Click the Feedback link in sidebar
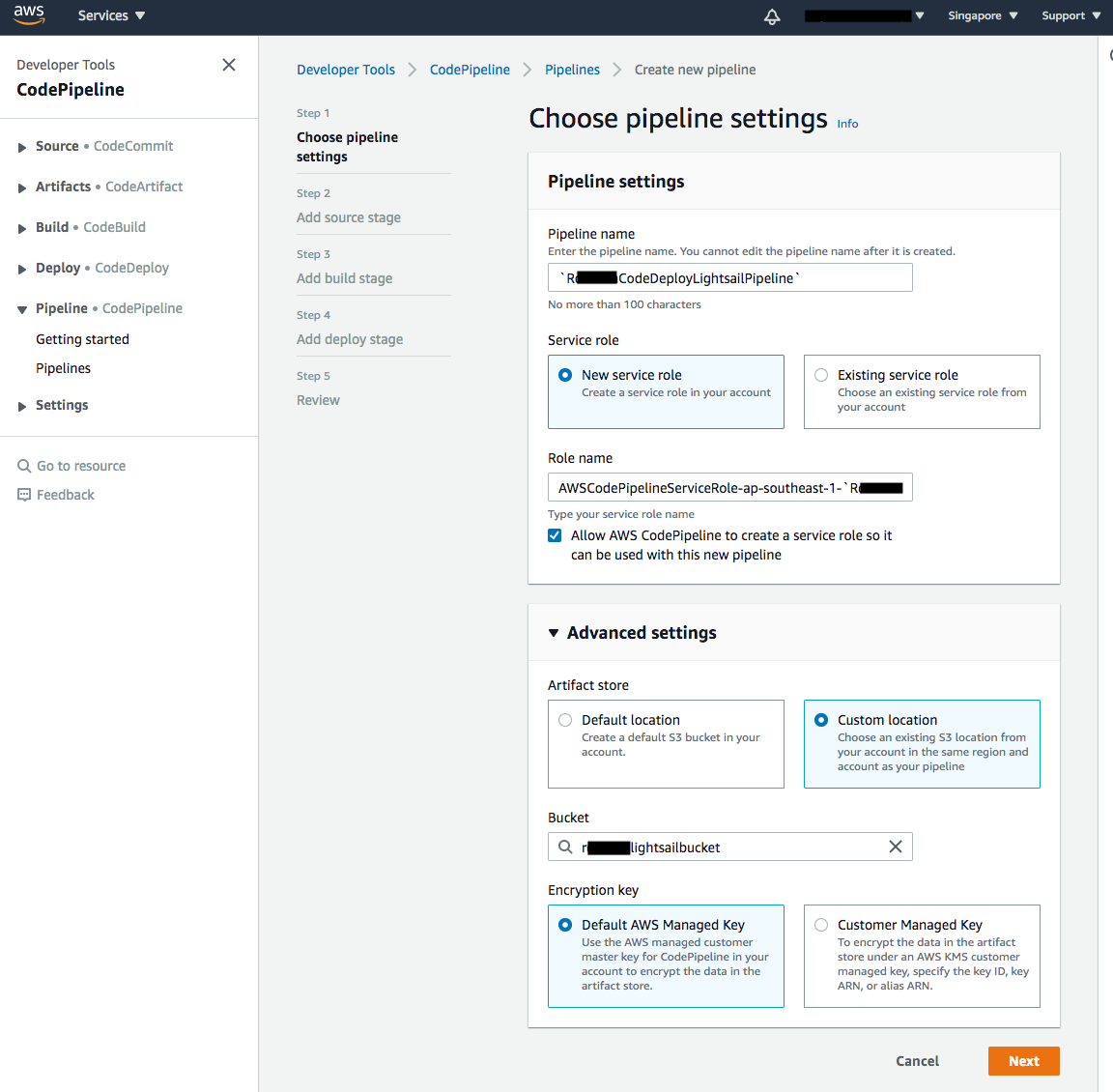Screen dimensions: 1113x1092 tap(66, 495)
